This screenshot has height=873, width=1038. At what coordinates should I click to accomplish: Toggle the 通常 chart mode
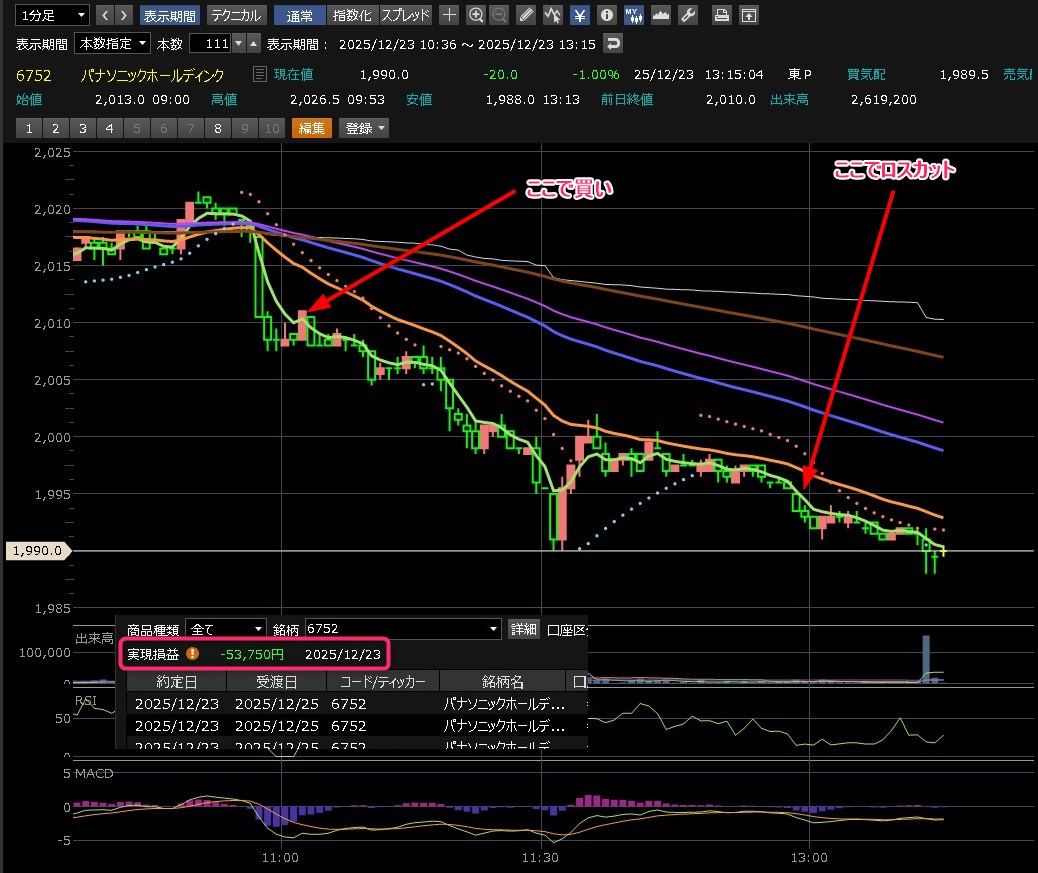coord(299,15)
